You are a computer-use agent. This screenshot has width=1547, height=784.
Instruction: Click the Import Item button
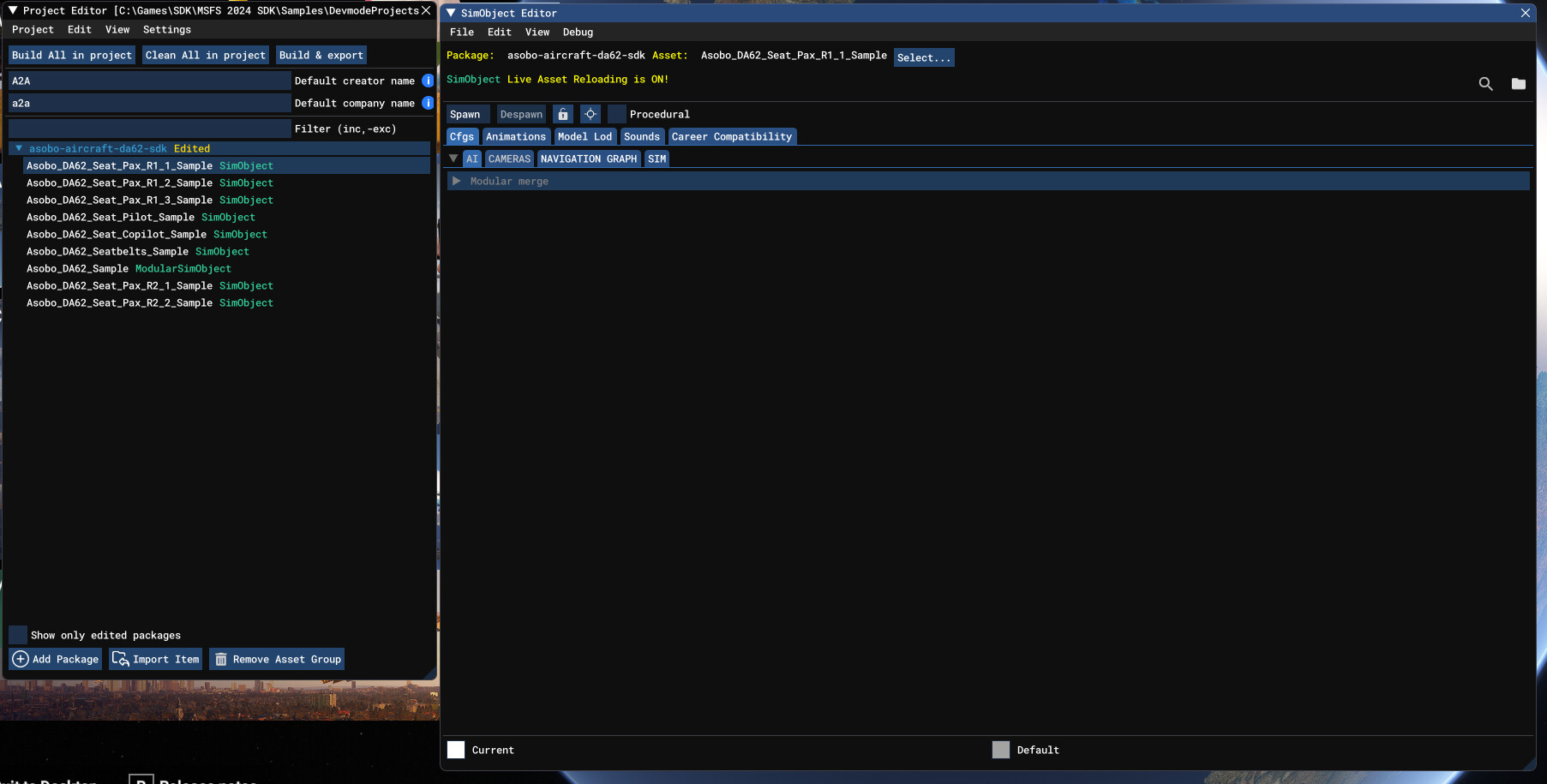pos(156,659)
